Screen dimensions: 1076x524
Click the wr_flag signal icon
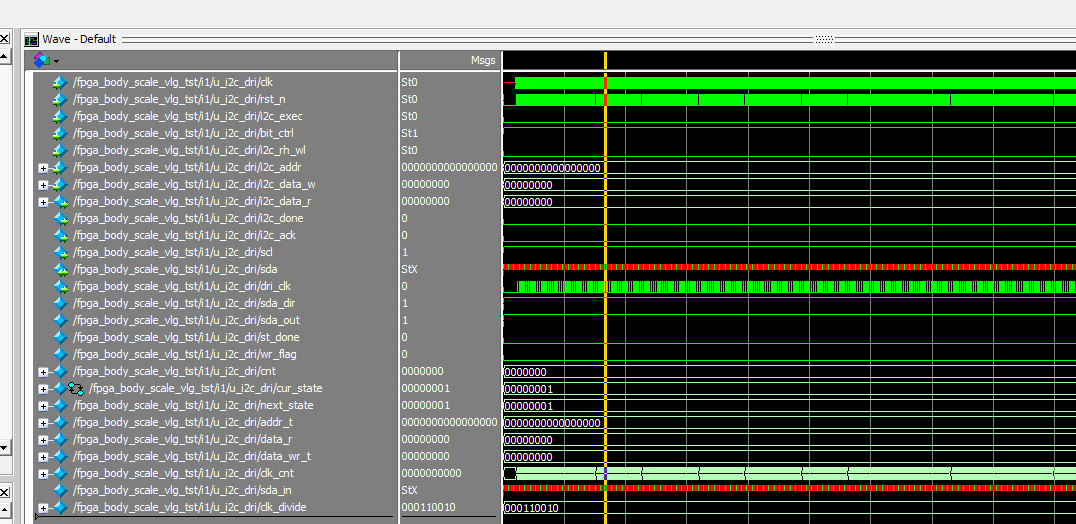(x=59, y=354)
